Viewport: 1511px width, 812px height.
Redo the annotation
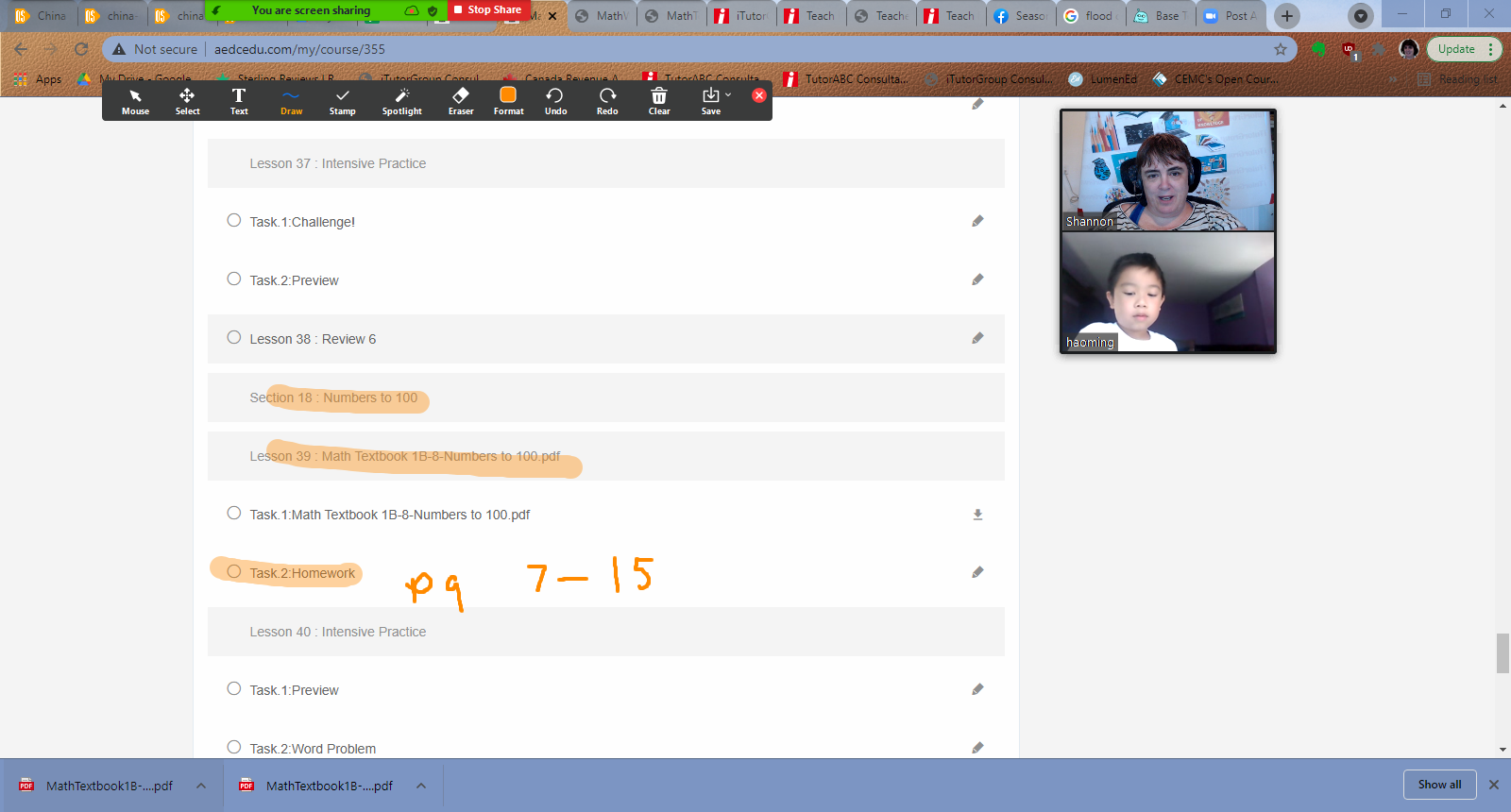(607, 101)
